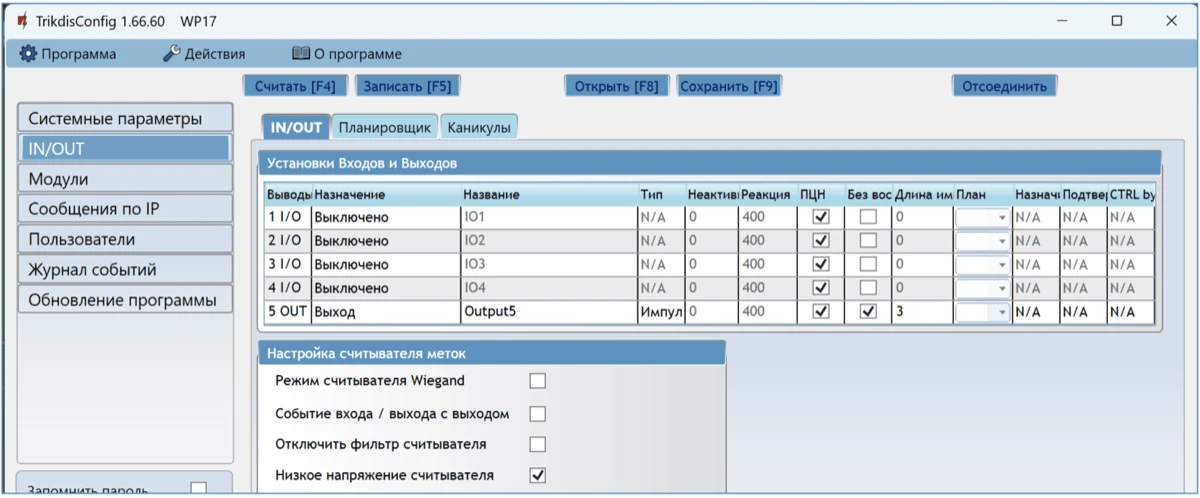Click the TrikdisConfig app icon in title bar

(x=22, y=21)
